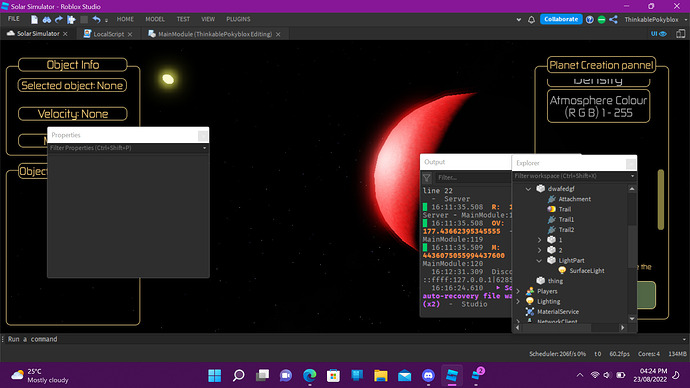Open the notifications bell
690x388 pixels.
point(531,19)
